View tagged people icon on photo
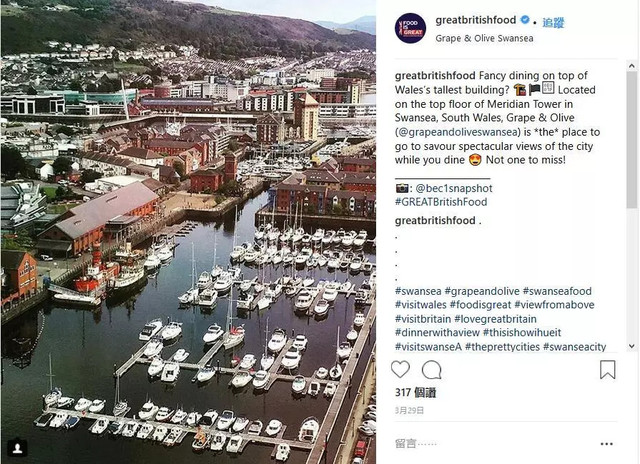 pos(18,448)
